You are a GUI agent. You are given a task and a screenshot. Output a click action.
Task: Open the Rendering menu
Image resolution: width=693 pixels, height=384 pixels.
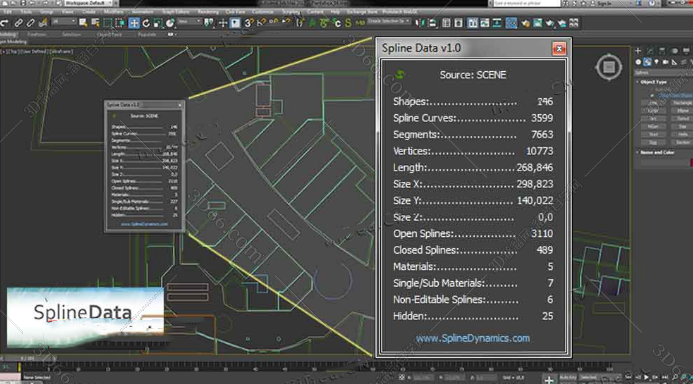(x=208, y=11)
